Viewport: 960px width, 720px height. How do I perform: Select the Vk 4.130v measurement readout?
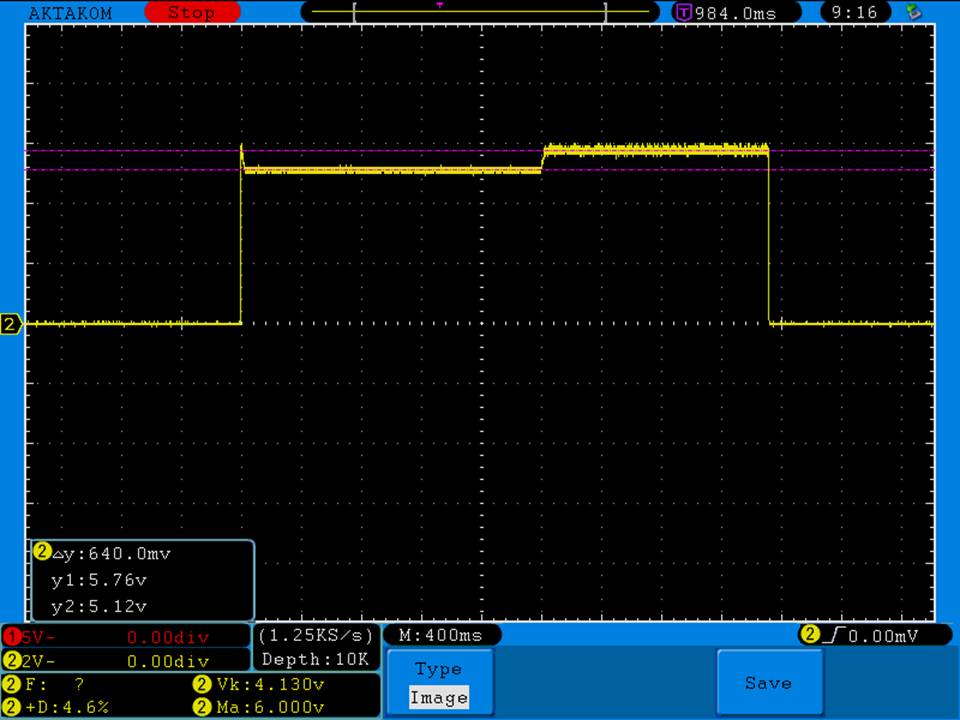coord(272,684)
